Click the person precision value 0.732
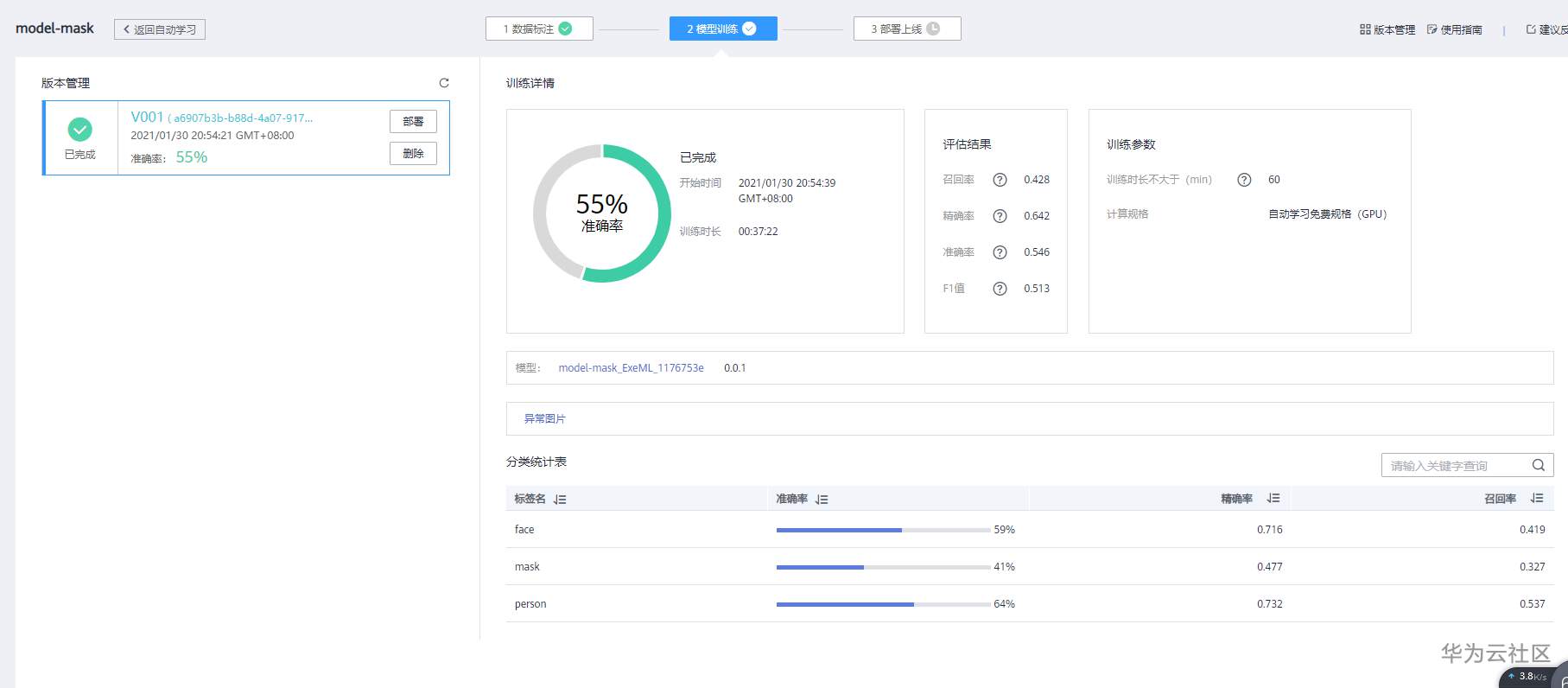The height and width of the screenshot is (688, 1568). coord(1270,604)
